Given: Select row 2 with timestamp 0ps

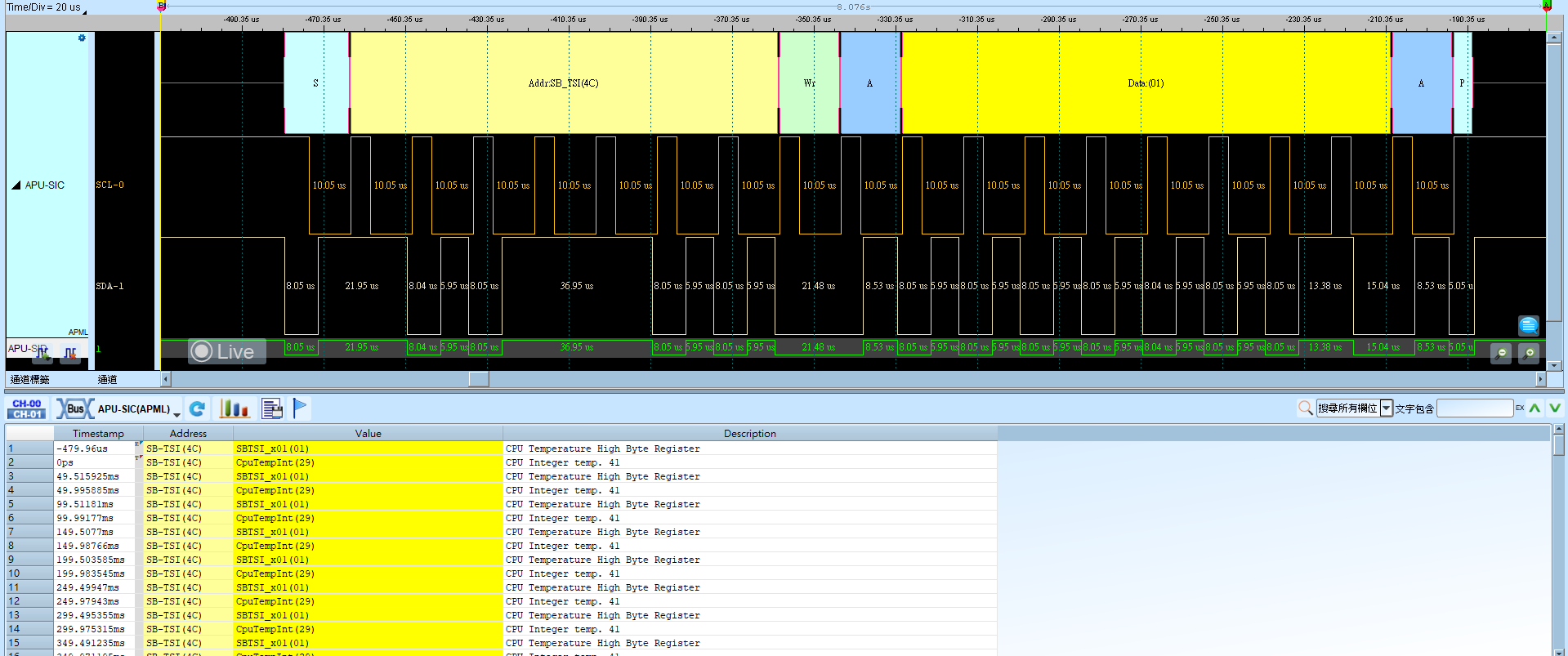Looking at the screenshot, I should (501, 462).
